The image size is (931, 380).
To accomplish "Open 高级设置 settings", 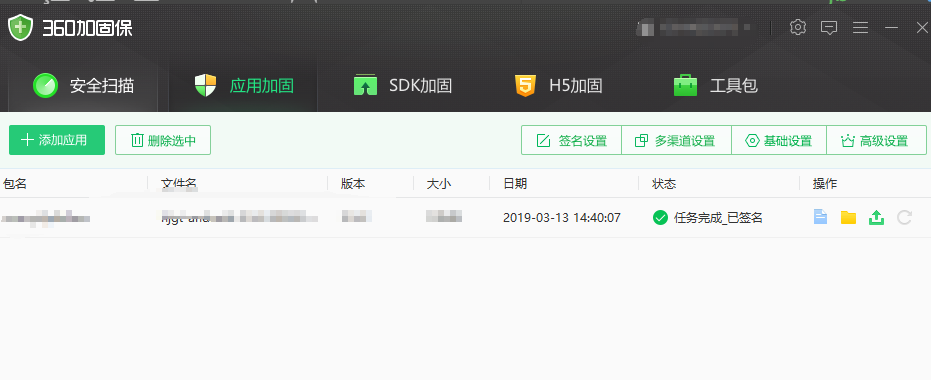I will coord(876,141).
